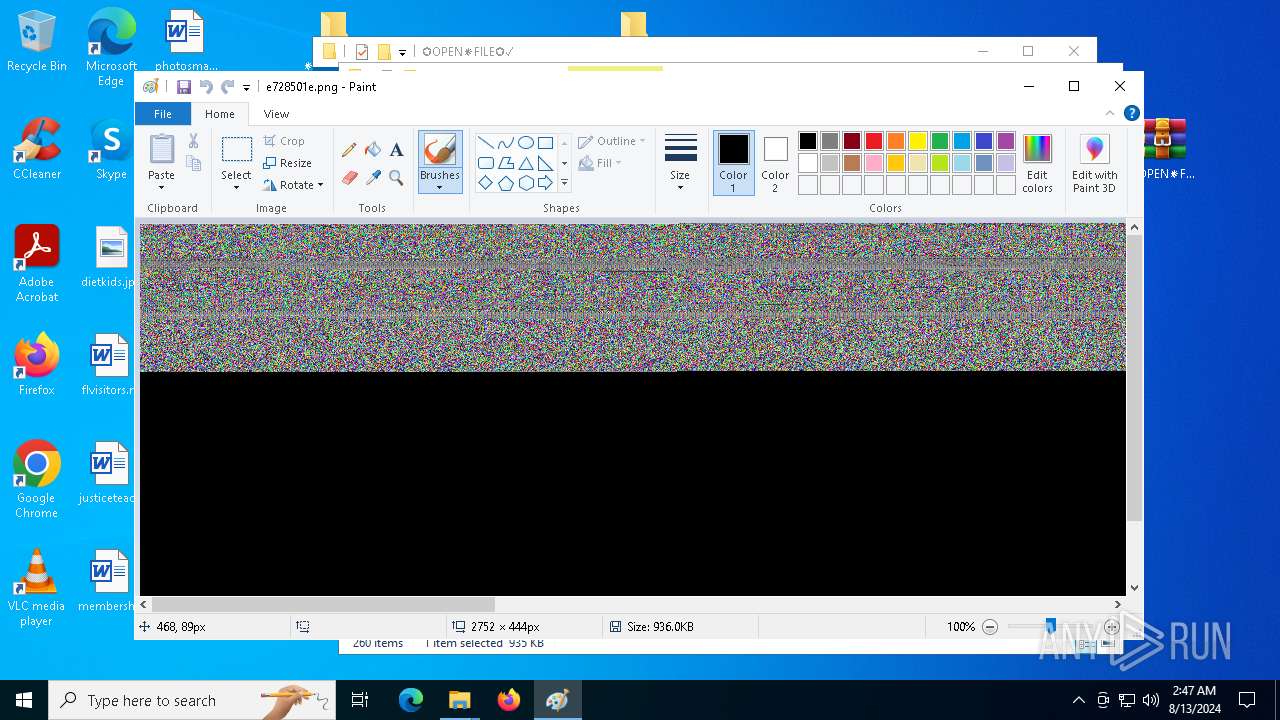This screenshot has width=1280, height=720.
Task: Select the Eraser tool
Action: click(349, 177)
